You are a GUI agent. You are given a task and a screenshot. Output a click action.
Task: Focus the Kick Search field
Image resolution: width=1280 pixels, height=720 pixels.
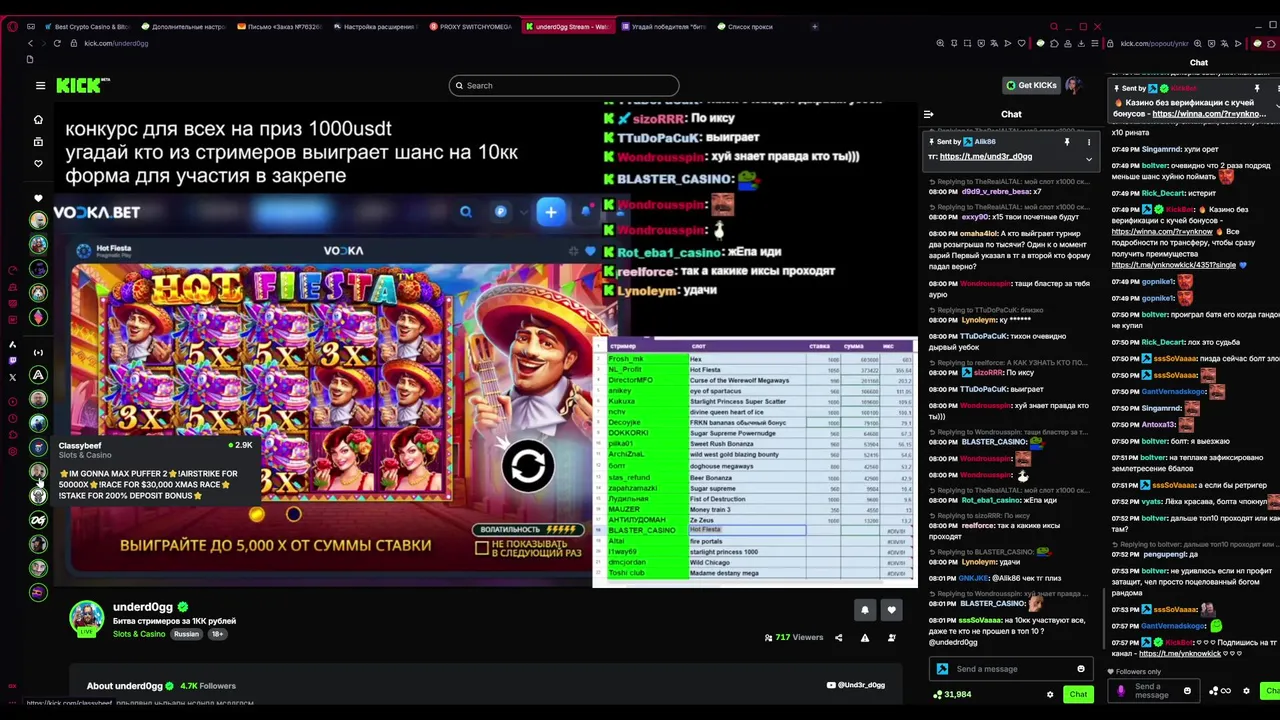coord(564,86)
